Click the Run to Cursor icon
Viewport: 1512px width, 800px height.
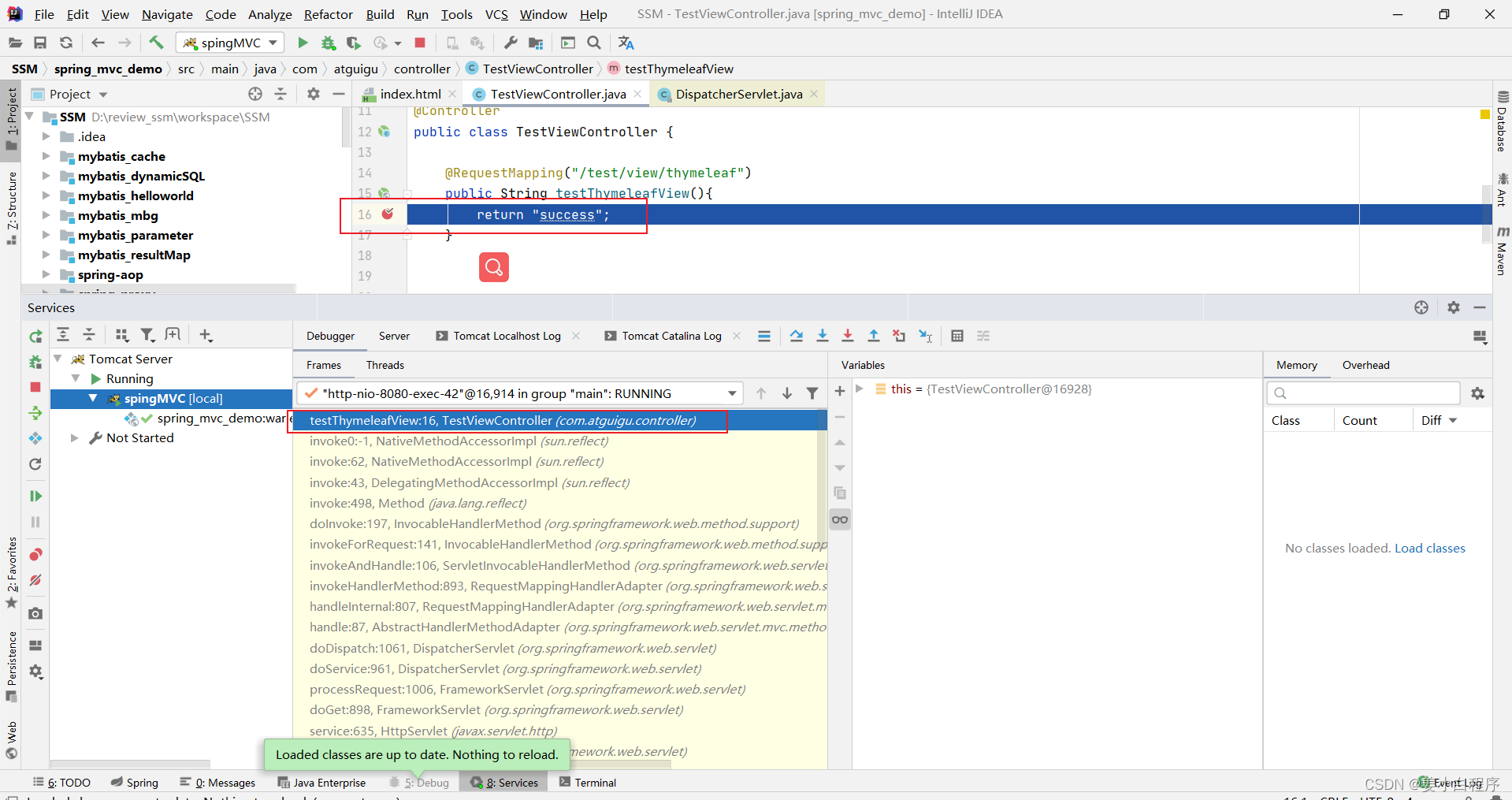click(926, 336)
